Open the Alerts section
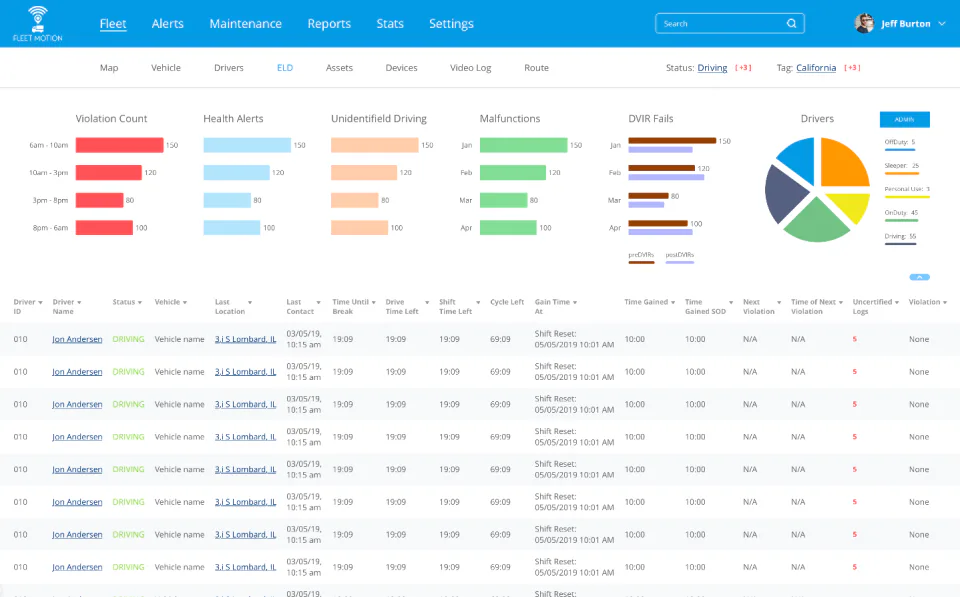This screenshot has height=597, width=960. pos(167,23)
